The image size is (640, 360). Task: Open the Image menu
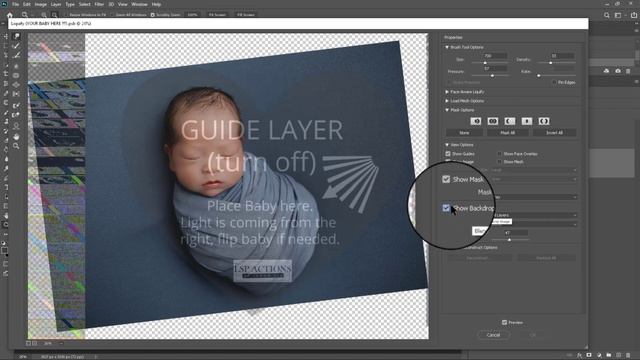click(40, 4)
